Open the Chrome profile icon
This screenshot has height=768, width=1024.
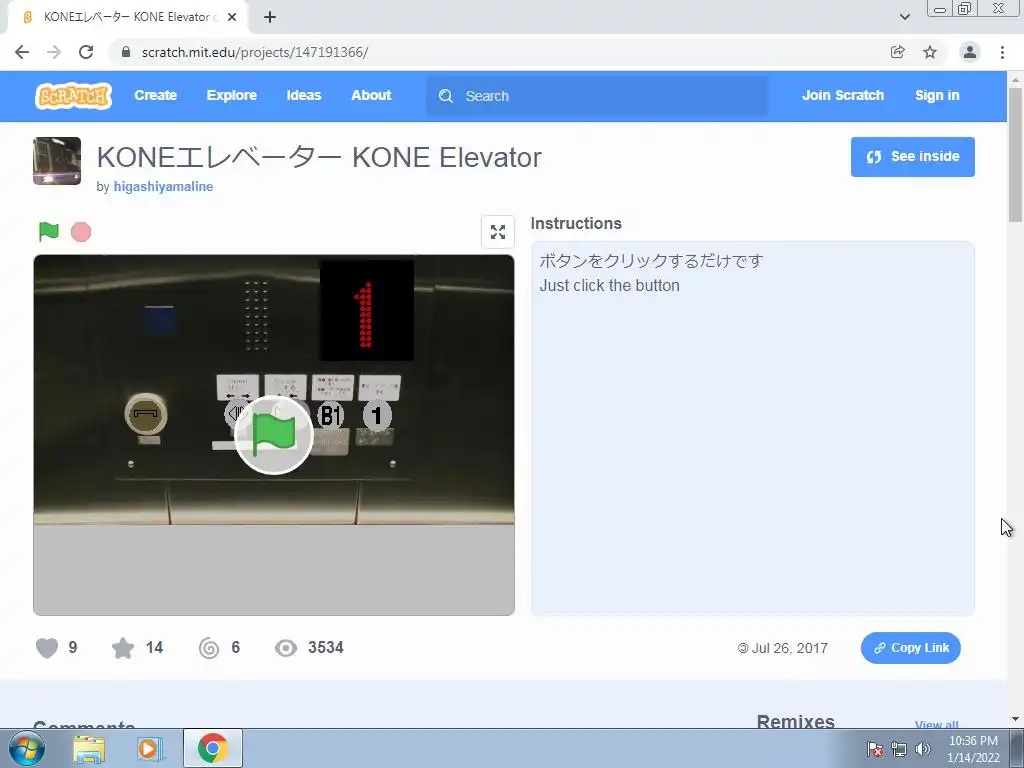coord(970,52)
